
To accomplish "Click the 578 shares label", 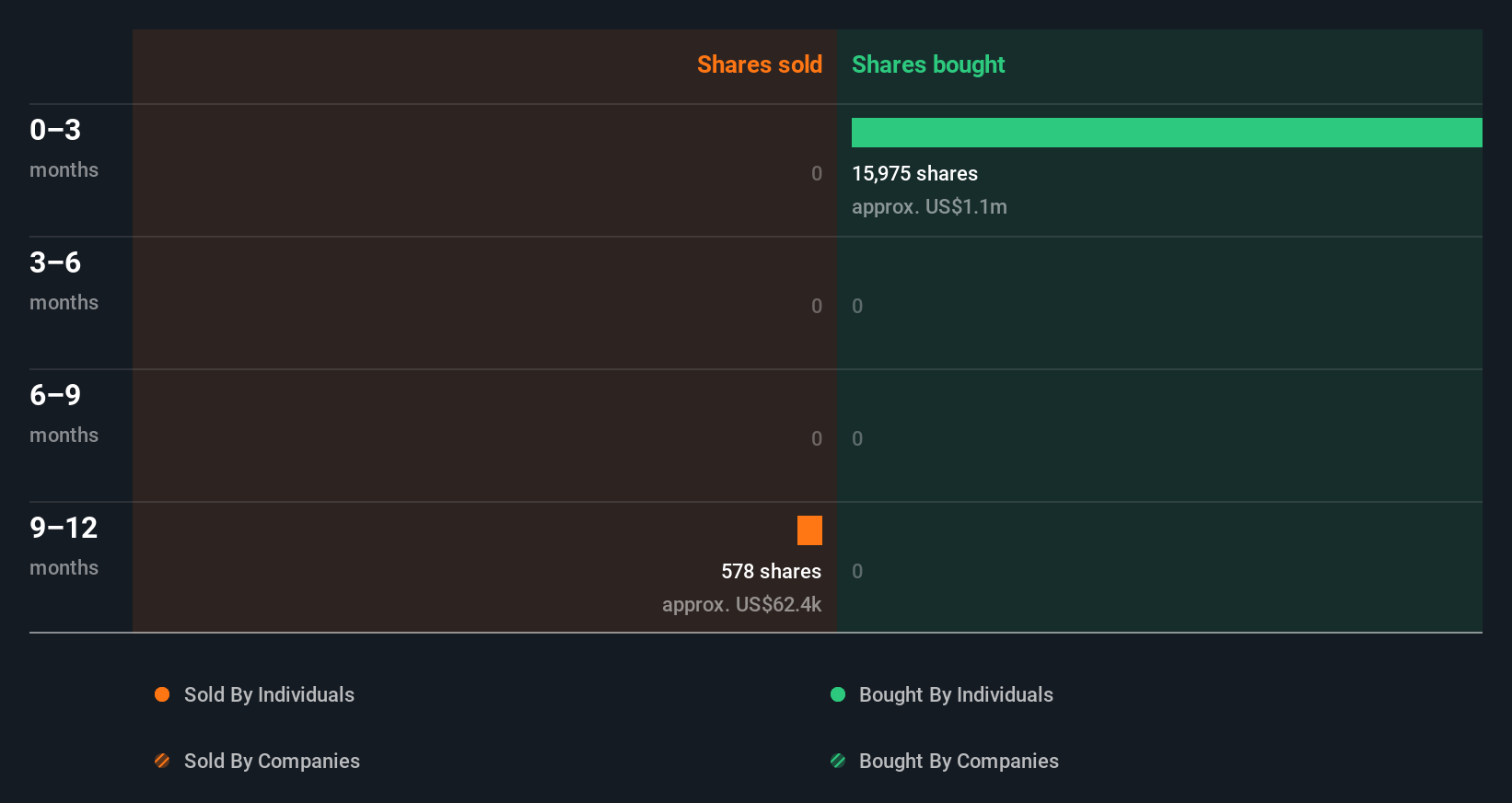I will point(771,571).
